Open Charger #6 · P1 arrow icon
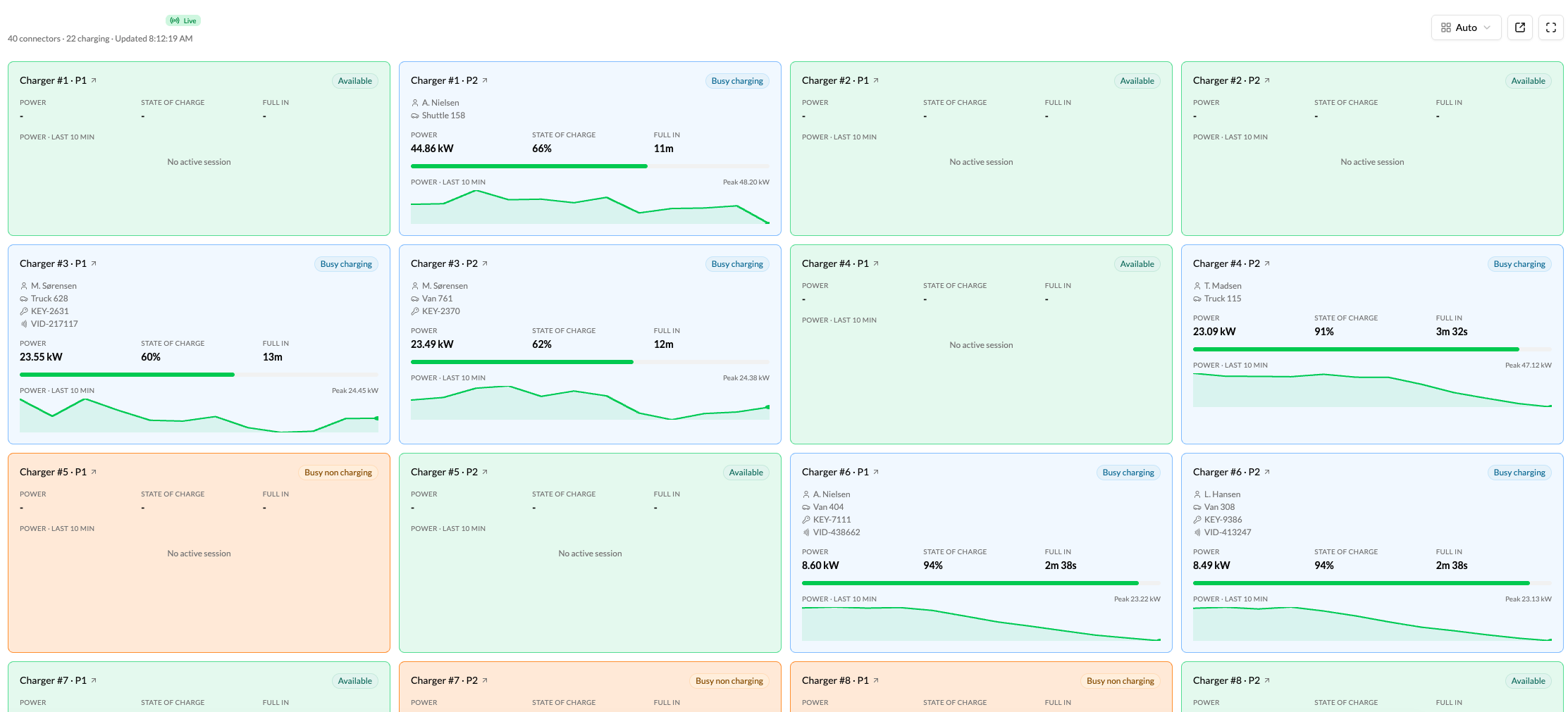The image size is (1568, 712). pyautogui.click(x=876, y=472)
